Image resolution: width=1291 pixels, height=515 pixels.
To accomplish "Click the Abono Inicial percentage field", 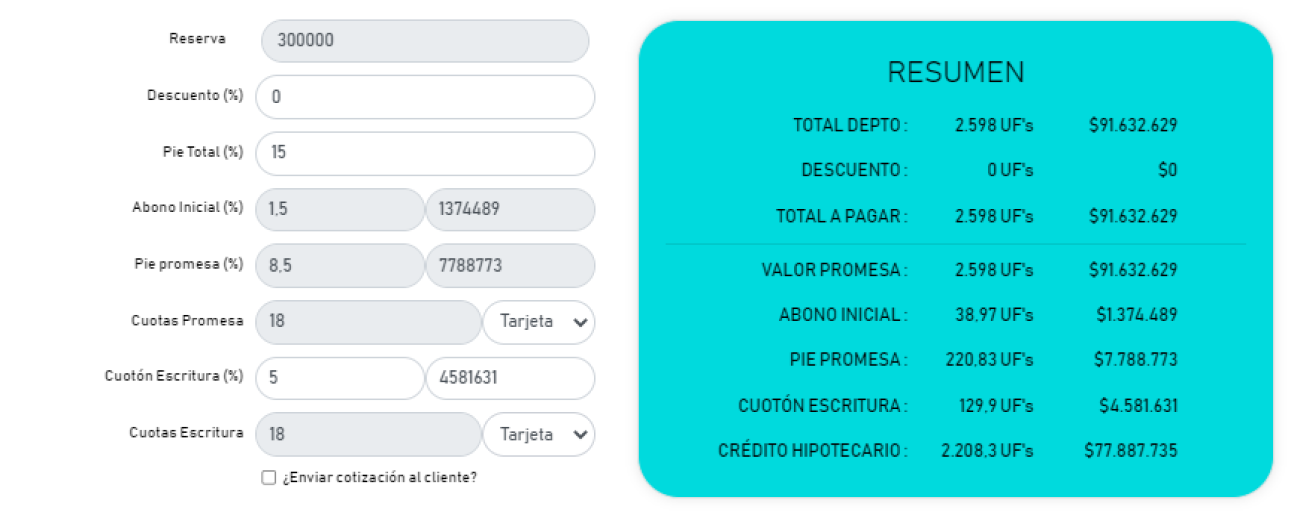I will 340,210.
